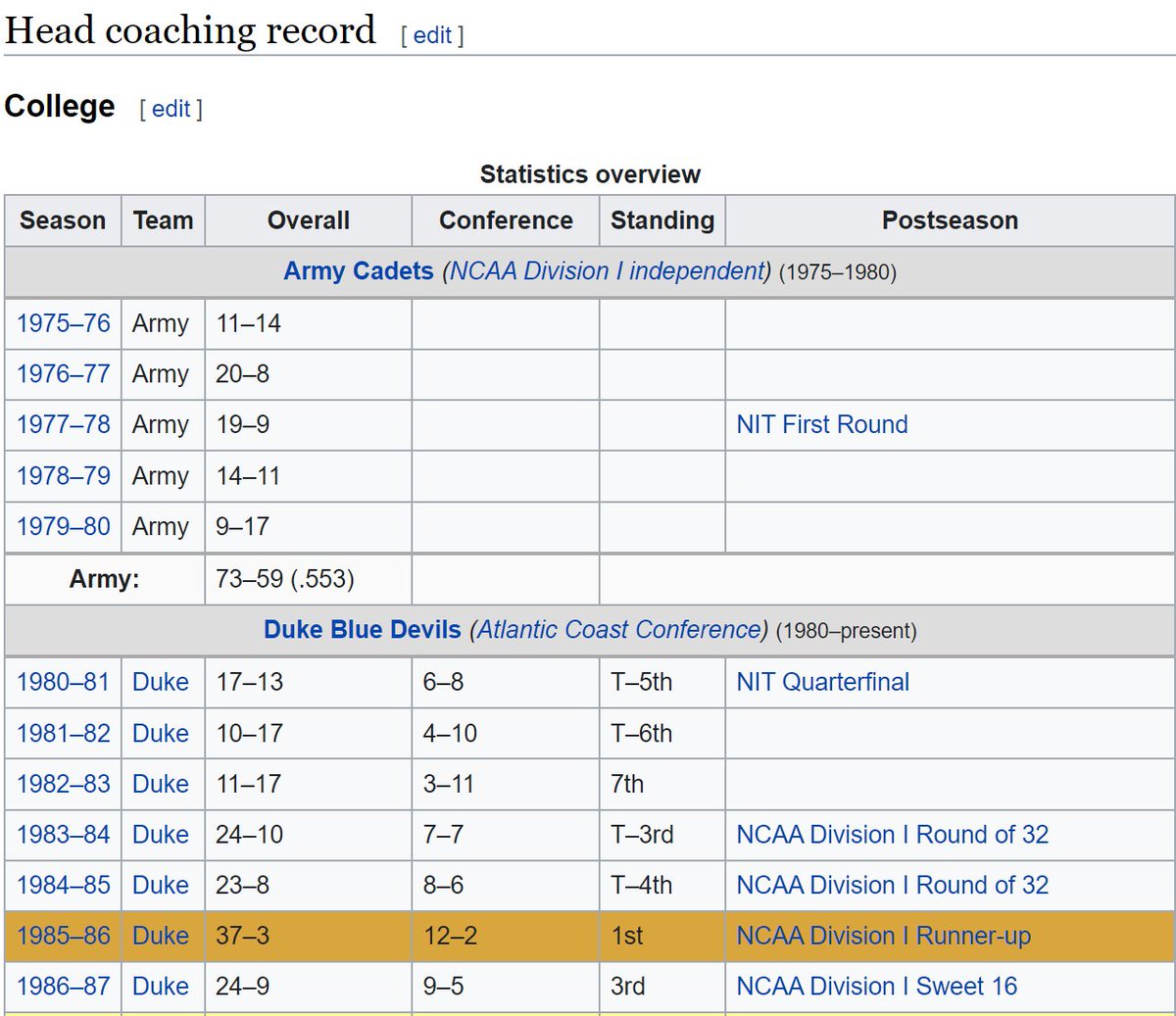Open Duke team link in 1983–84 row
The height and width of the screenshot is (1016, 1176).
click(x=161, y=835)
